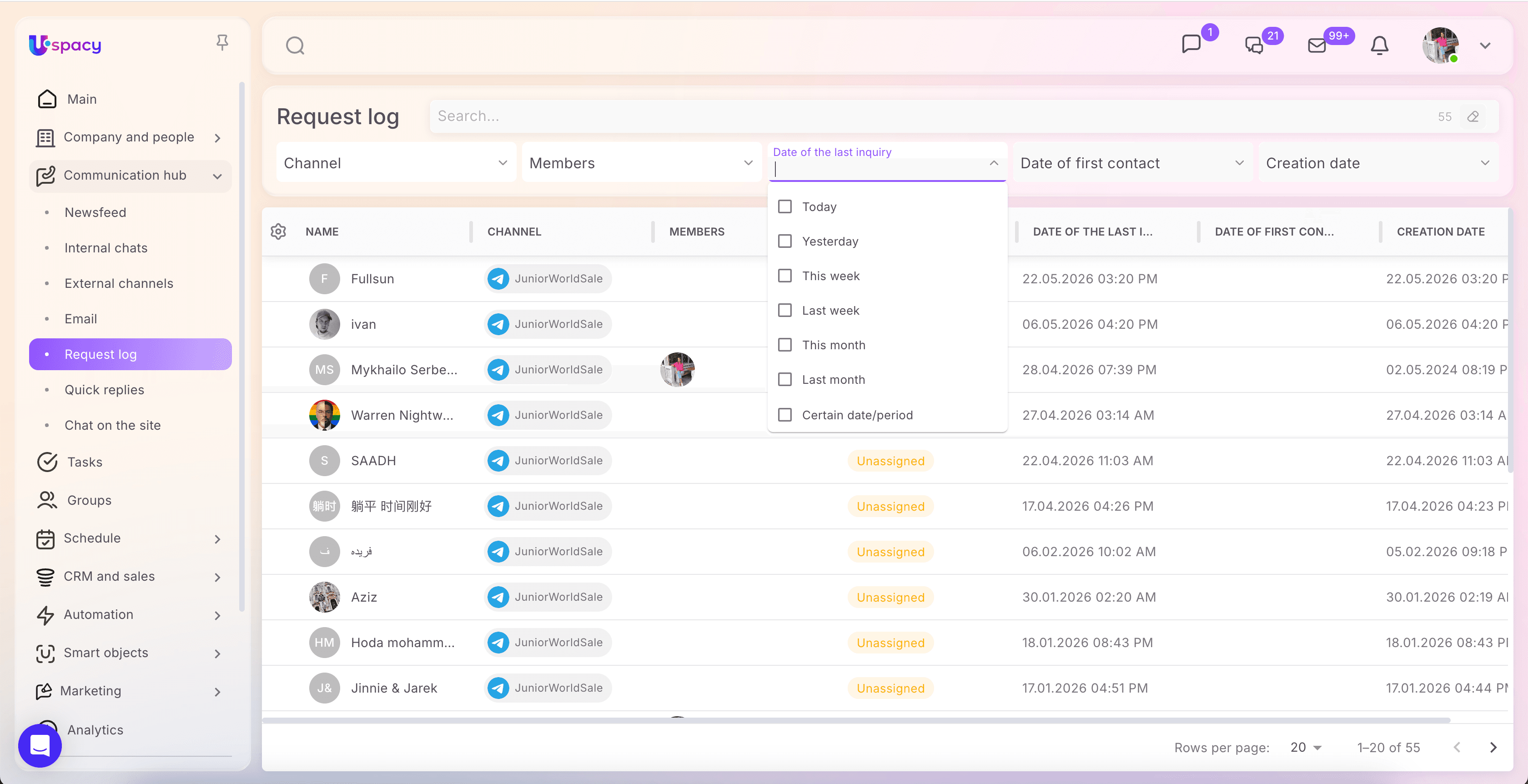1528x784 pixels.
Task: Click Marketing icon in sidebar
Action: (x=44, y=691)
